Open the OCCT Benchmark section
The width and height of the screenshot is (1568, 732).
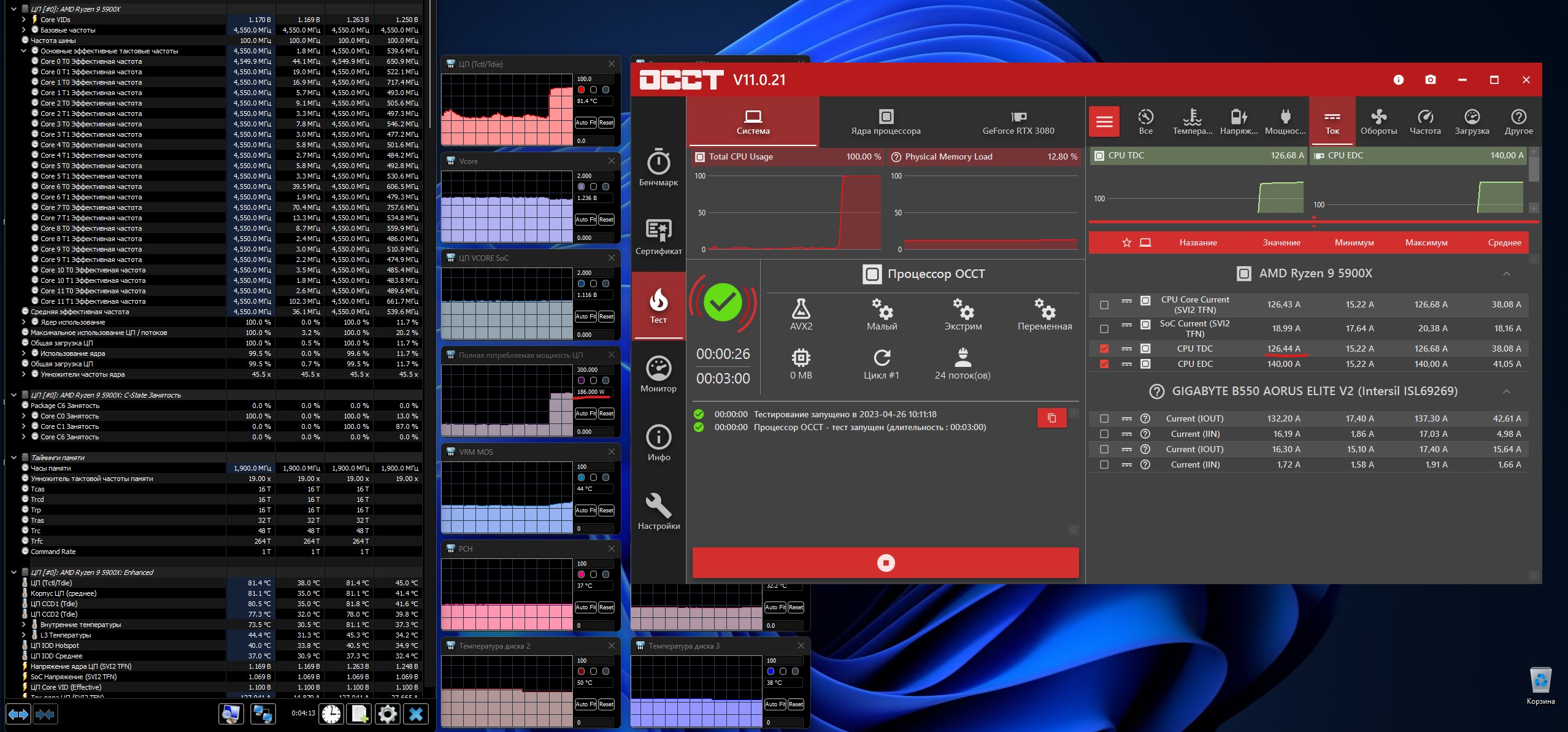pyautogui.click(x=658, y=168)
